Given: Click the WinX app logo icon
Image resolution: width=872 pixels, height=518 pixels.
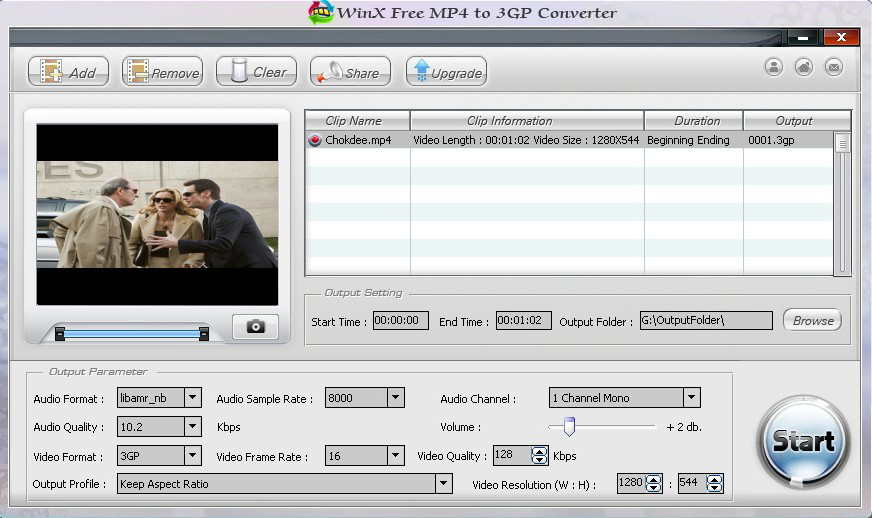Looking at the screenshot, I should [321, 13].
